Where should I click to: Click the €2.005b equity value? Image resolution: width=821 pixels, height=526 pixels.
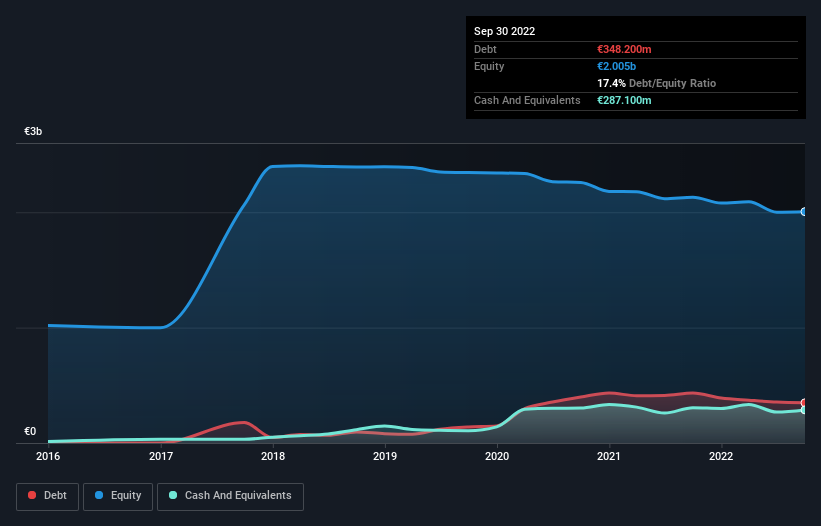[x=617, y=66]
